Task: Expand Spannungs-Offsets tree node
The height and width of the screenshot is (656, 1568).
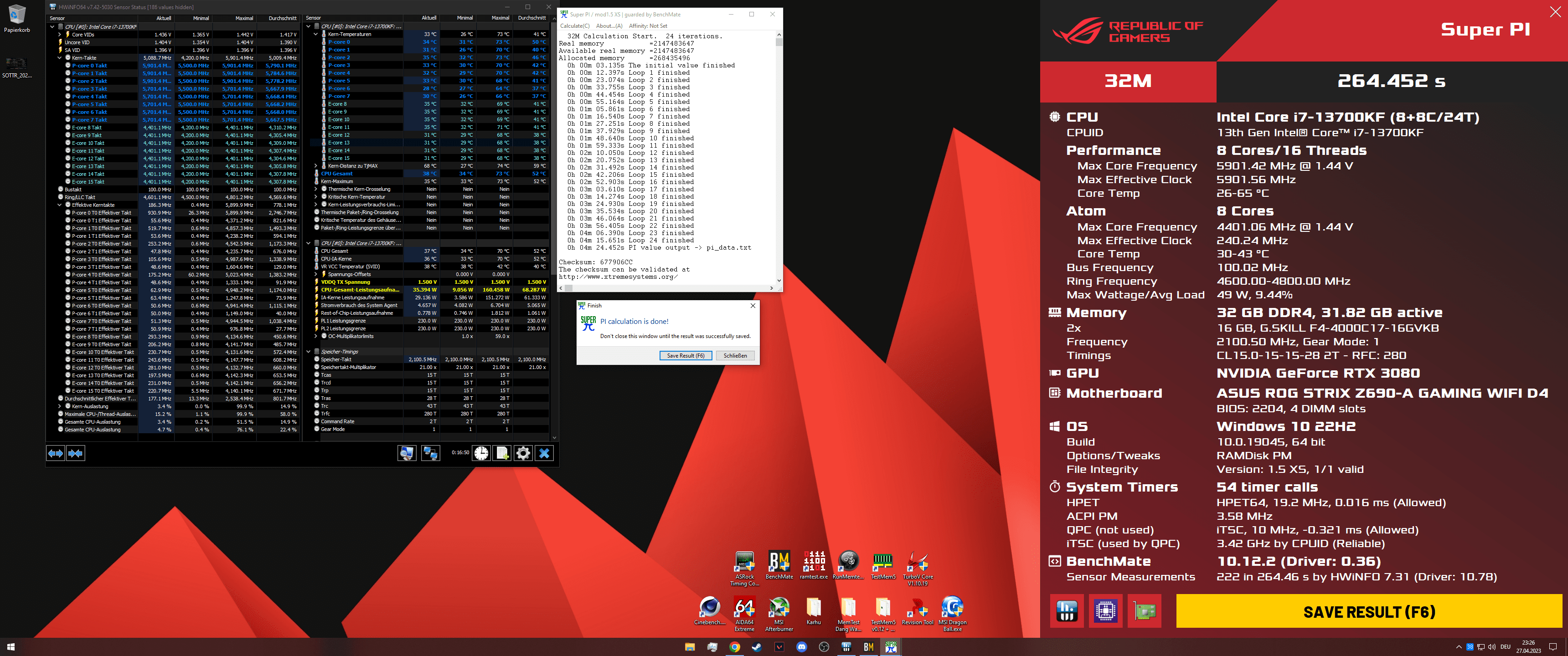Action: pos(316,274)
